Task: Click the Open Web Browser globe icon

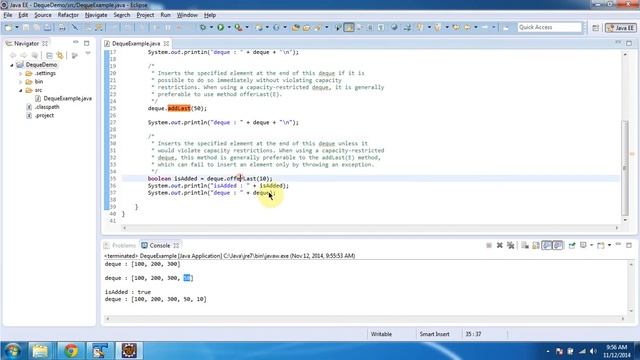Action: [x=394, y=27]
